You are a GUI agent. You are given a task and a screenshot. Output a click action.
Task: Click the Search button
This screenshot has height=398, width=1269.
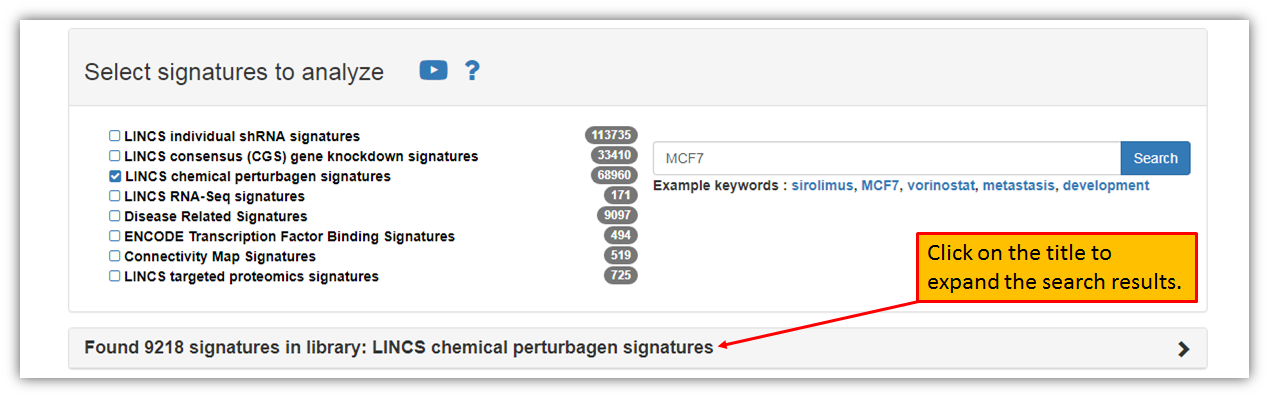1155,158
